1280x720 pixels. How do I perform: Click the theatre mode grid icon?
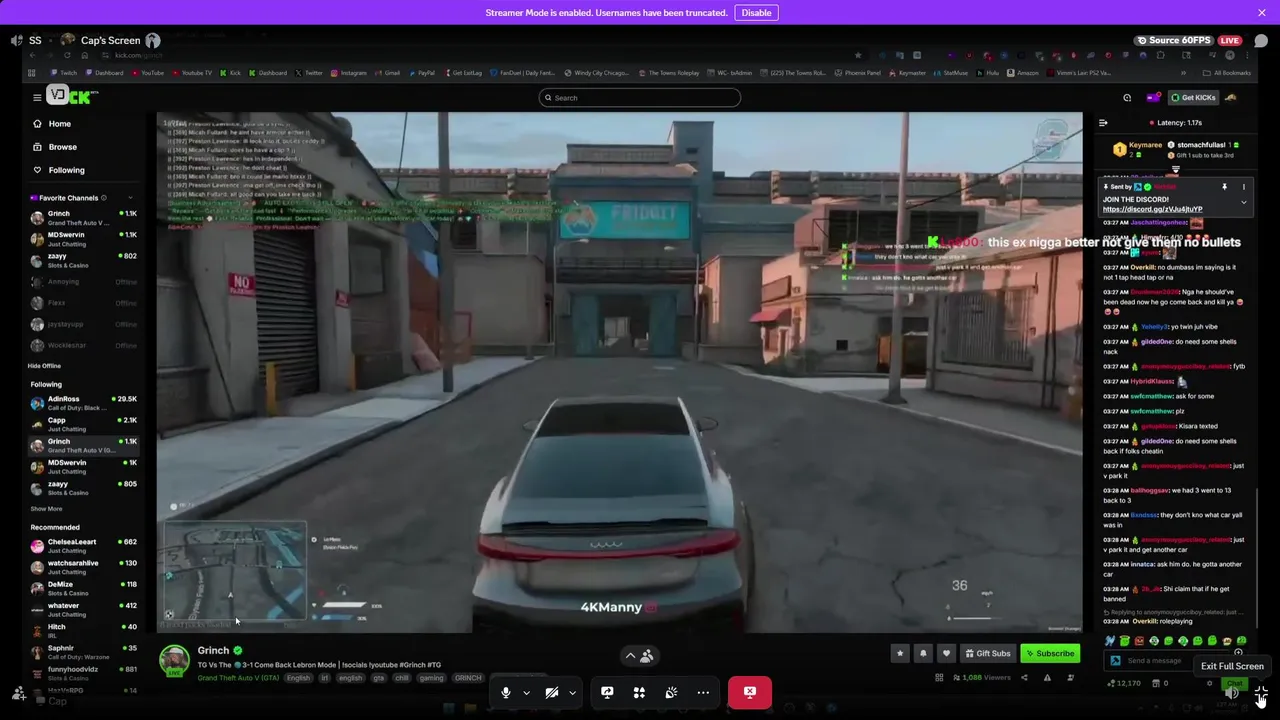click(x=939, y=678)
